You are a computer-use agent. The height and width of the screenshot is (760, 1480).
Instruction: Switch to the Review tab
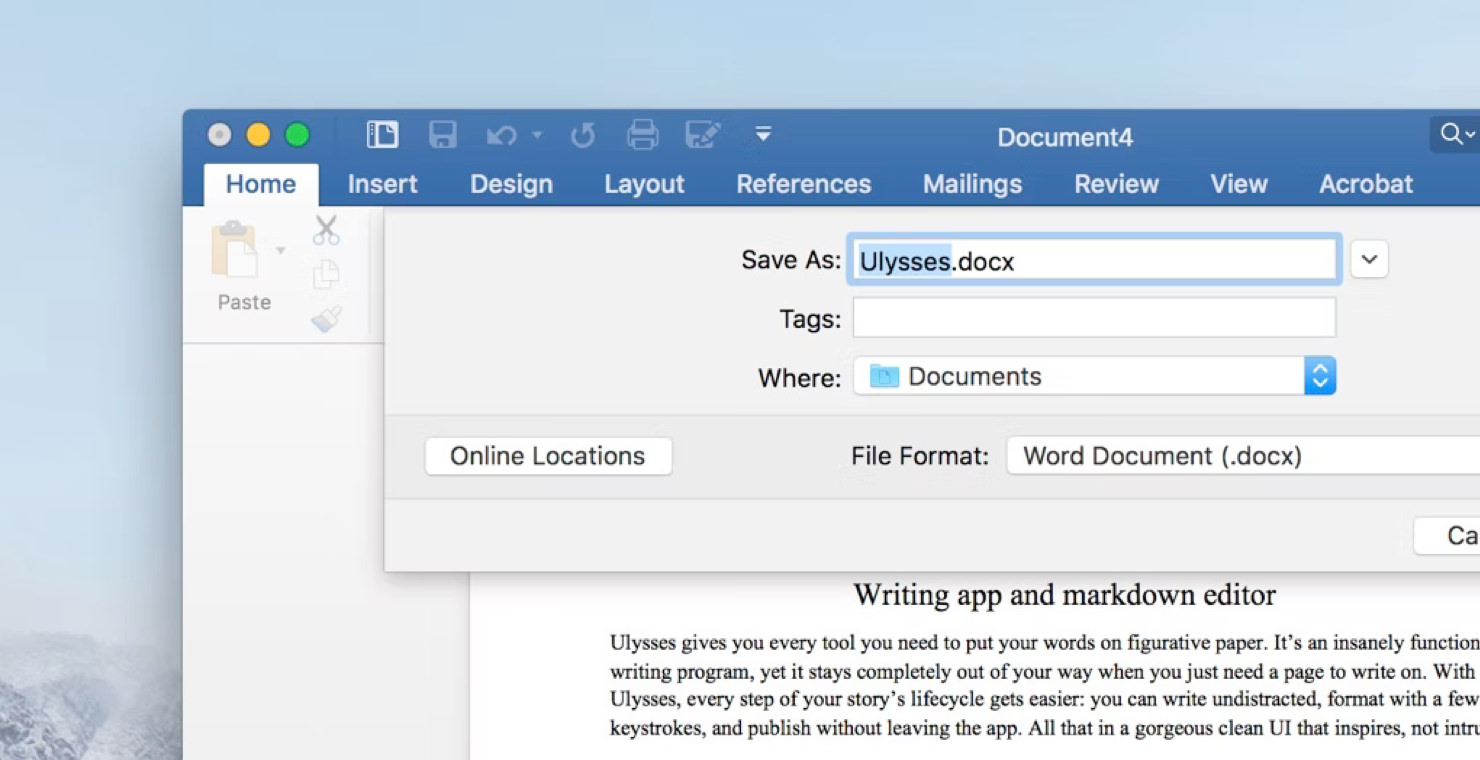pos(1116,184)
